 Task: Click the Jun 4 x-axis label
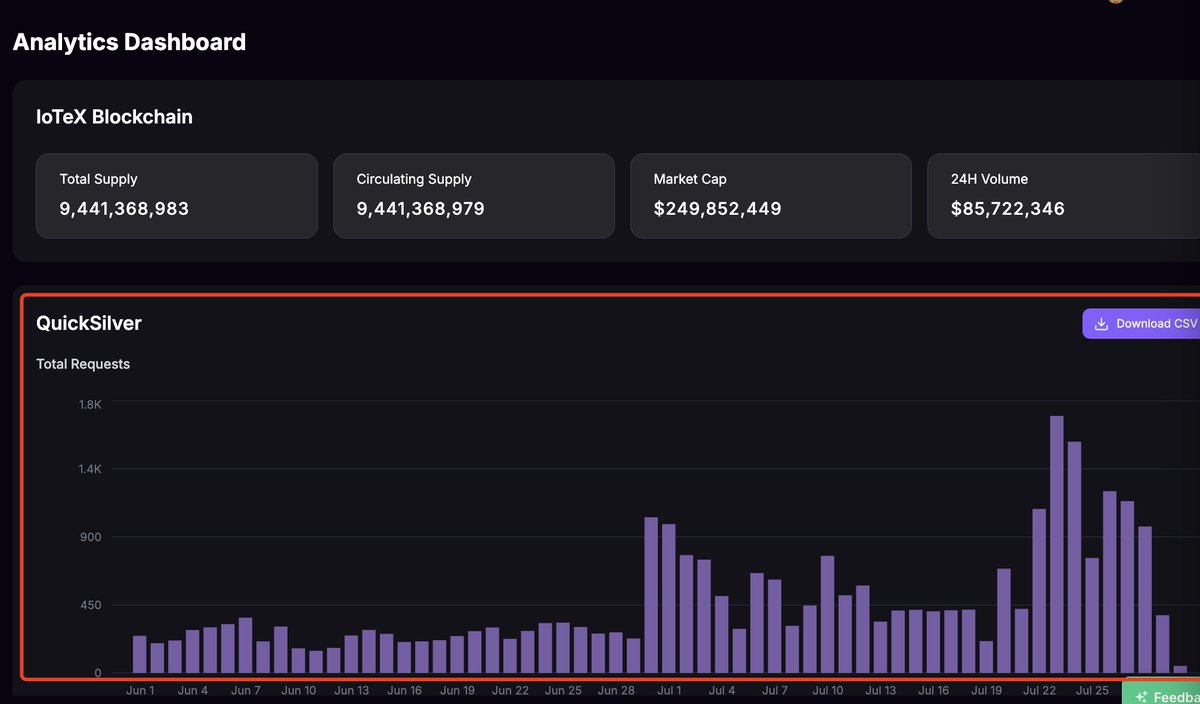192,690
